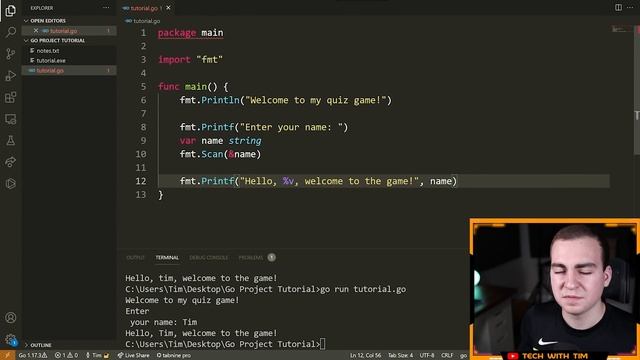The image size is (640, 360).
Task: Collapse the Go Project Tutorial folder section
Action: 69,40
